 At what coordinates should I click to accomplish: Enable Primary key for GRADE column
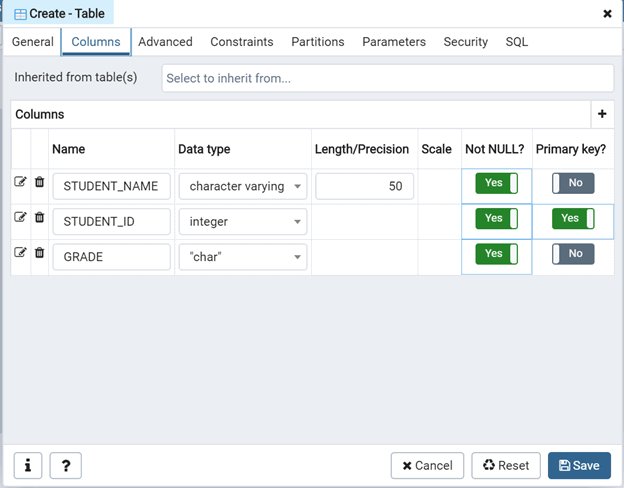coord(573,254)
